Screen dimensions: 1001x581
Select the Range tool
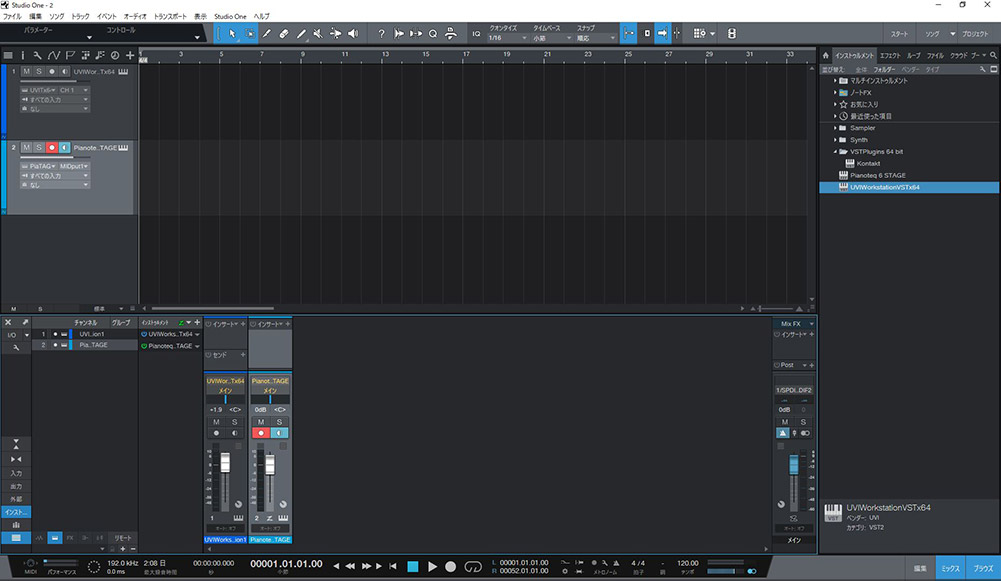click(250, 34)
